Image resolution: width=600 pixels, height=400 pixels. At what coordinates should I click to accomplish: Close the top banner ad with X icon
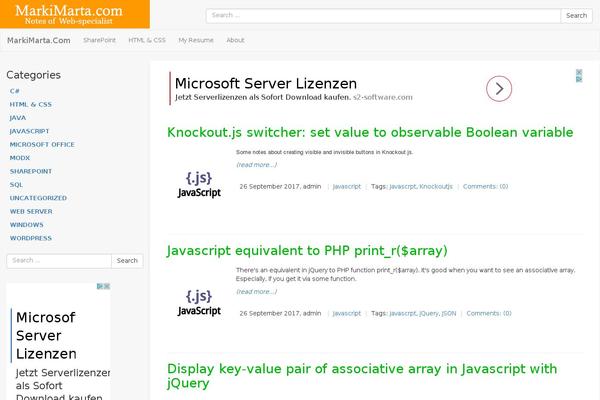579,72
